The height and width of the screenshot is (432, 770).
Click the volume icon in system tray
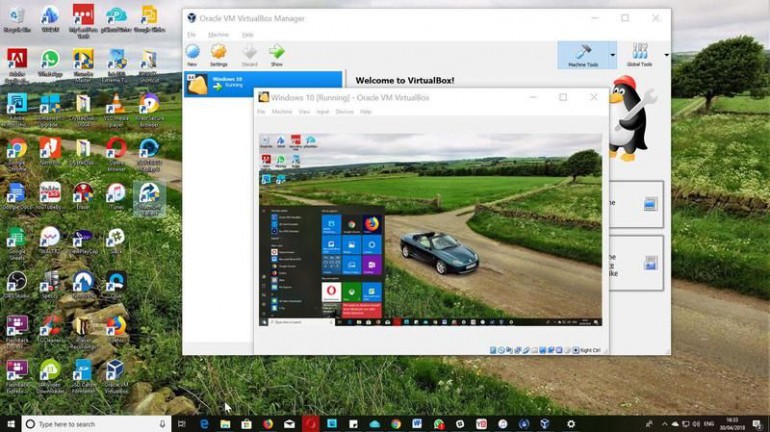point(696,424)
